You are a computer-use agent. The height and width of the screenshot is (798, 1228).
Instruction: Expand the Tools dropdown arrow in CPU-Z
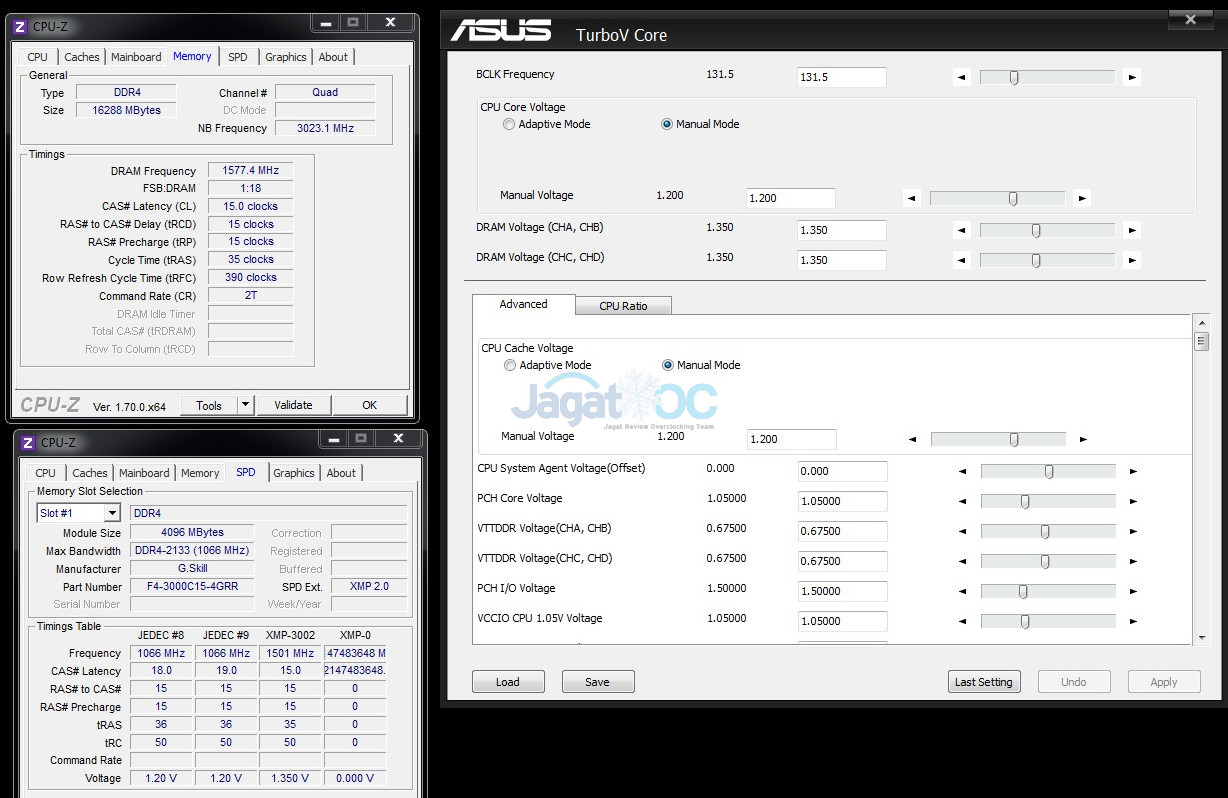point(245,405)
